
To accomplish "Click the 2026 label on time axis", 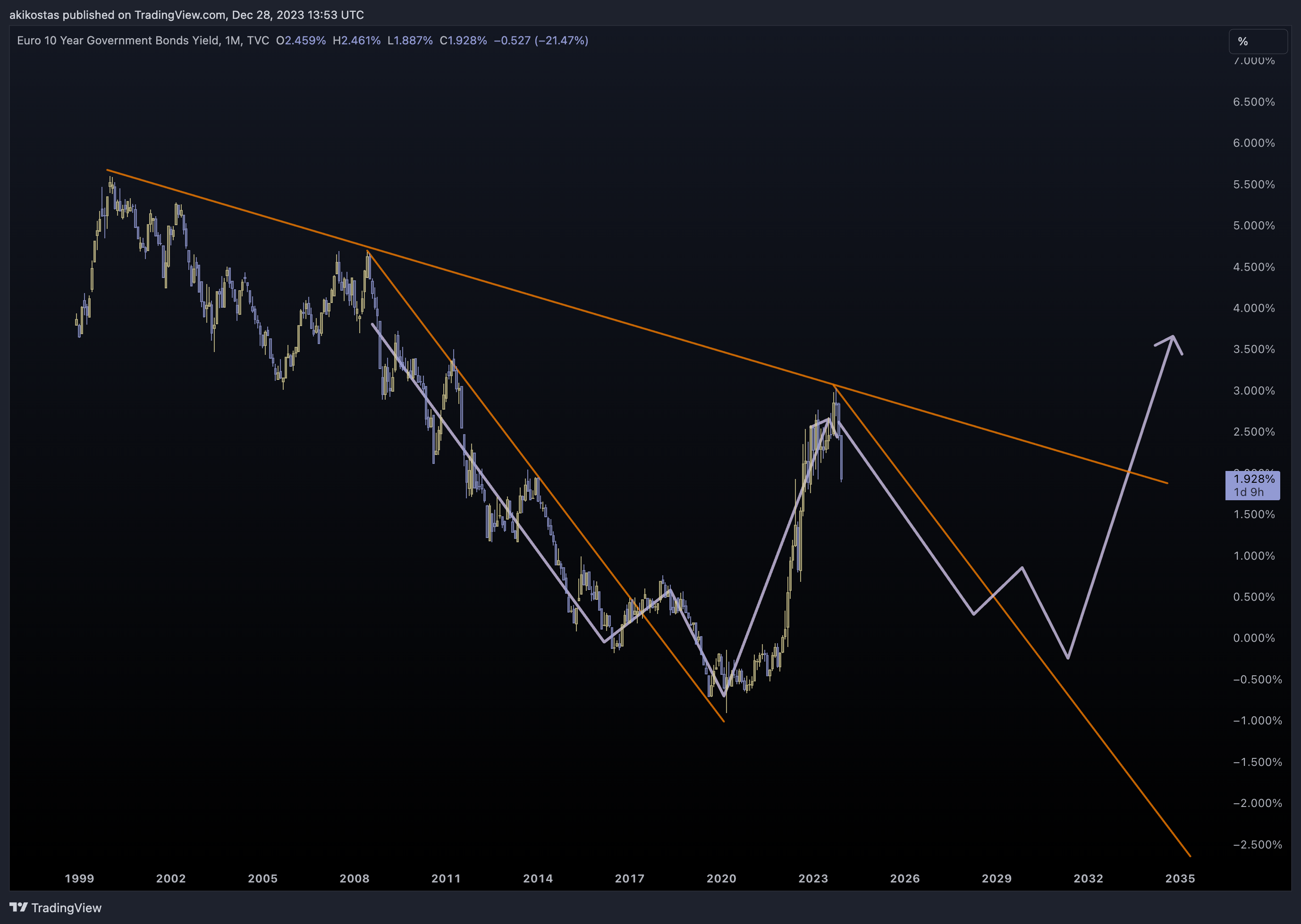I will coord(905,879).
